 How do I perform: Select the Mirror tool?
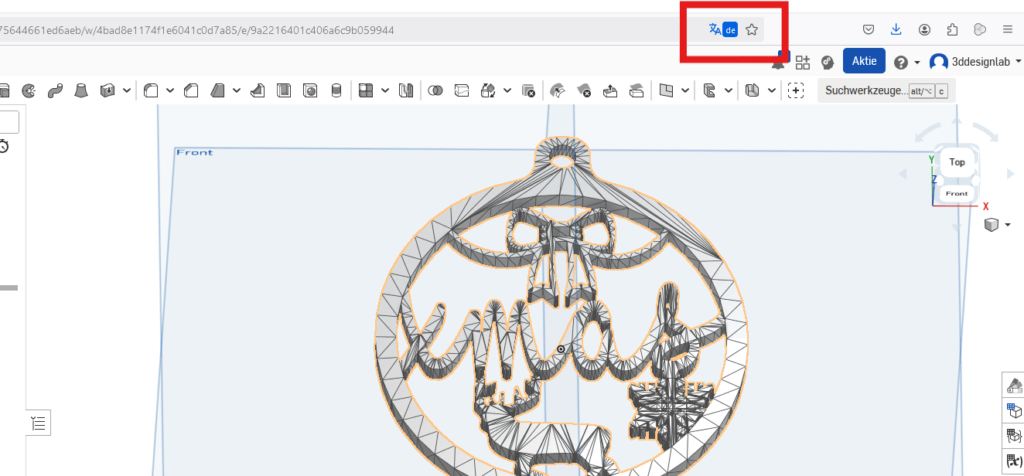coord(406,91)
